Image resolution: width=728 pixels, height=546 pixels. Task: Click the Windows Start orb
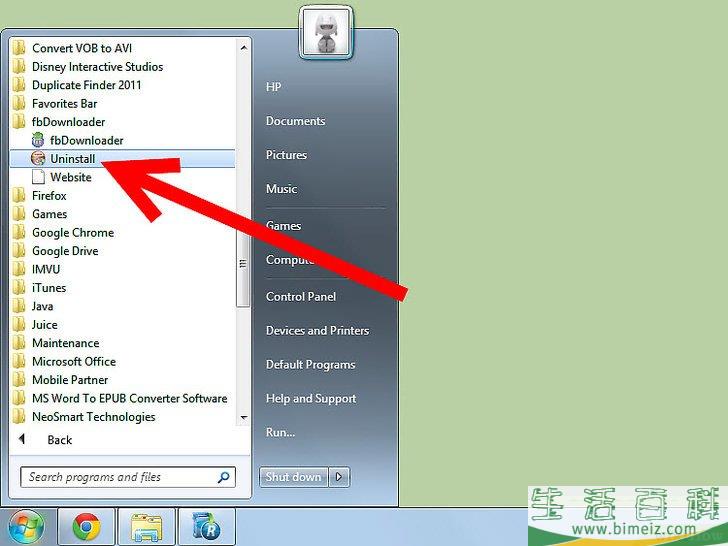tap(26, 526)
